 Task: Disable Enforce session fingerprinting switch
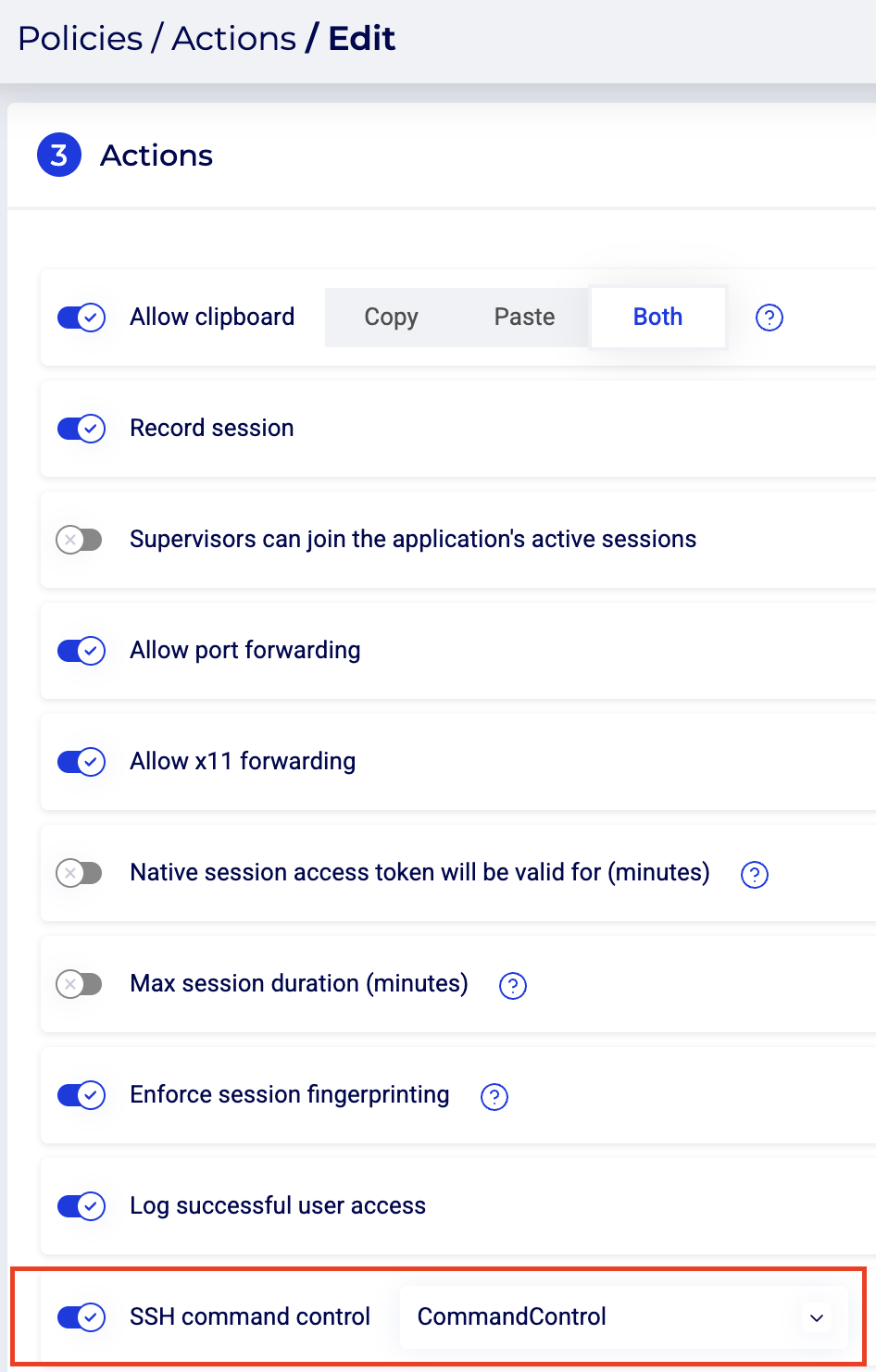coord(81,1095)
